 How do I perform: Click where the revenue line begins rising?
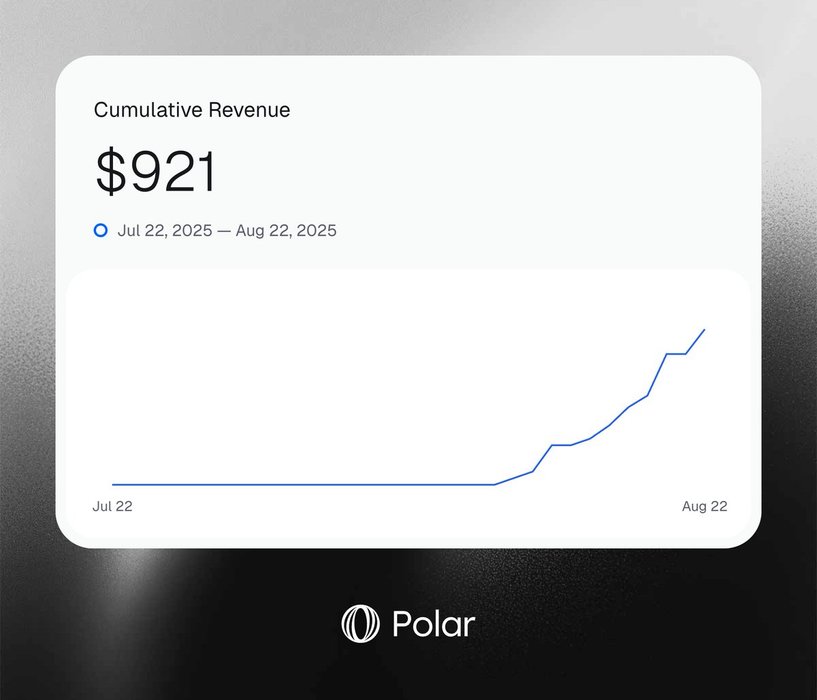(495, 485)
